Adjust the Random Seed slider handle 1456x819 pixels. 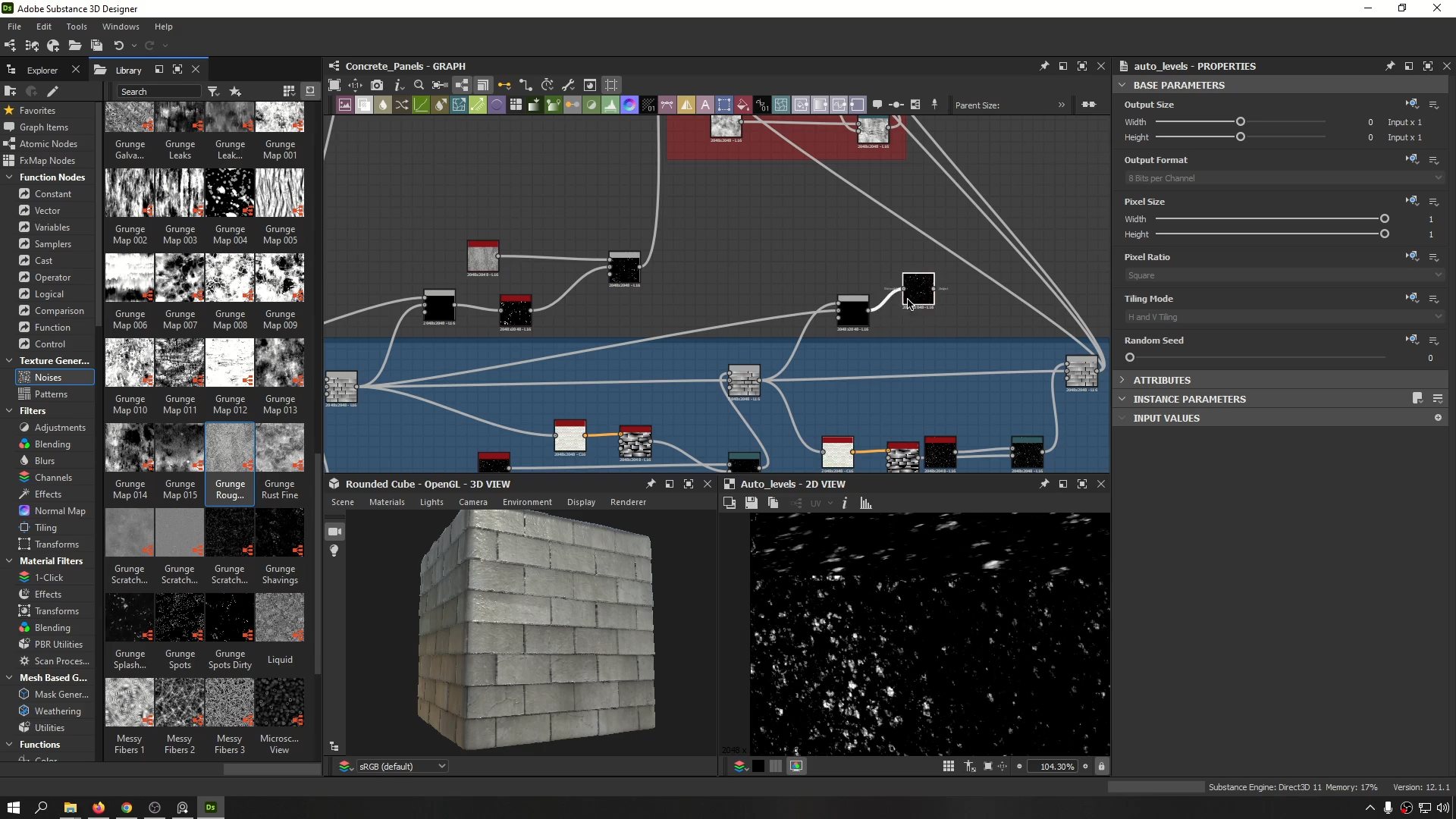(1130, 357)
